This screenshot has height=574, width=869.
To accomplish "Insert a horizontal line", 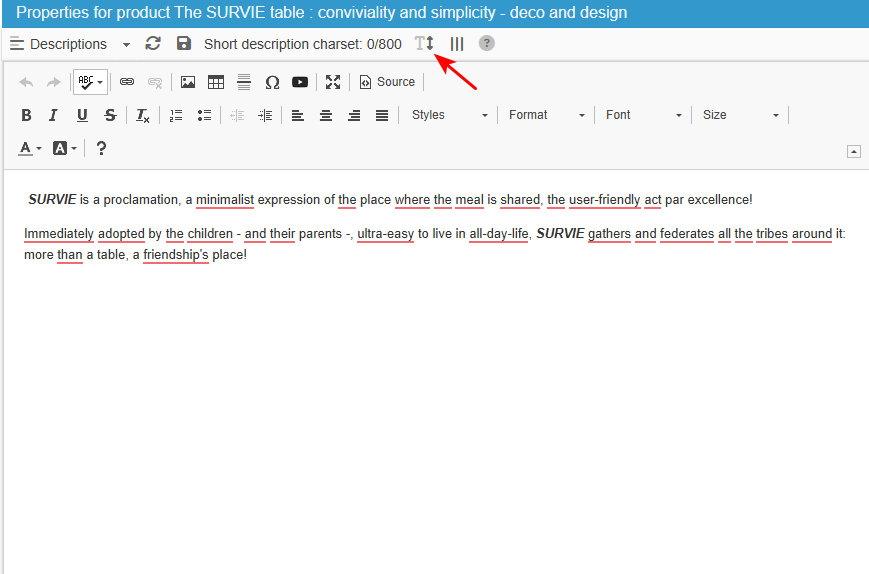I will coord(244,82).
